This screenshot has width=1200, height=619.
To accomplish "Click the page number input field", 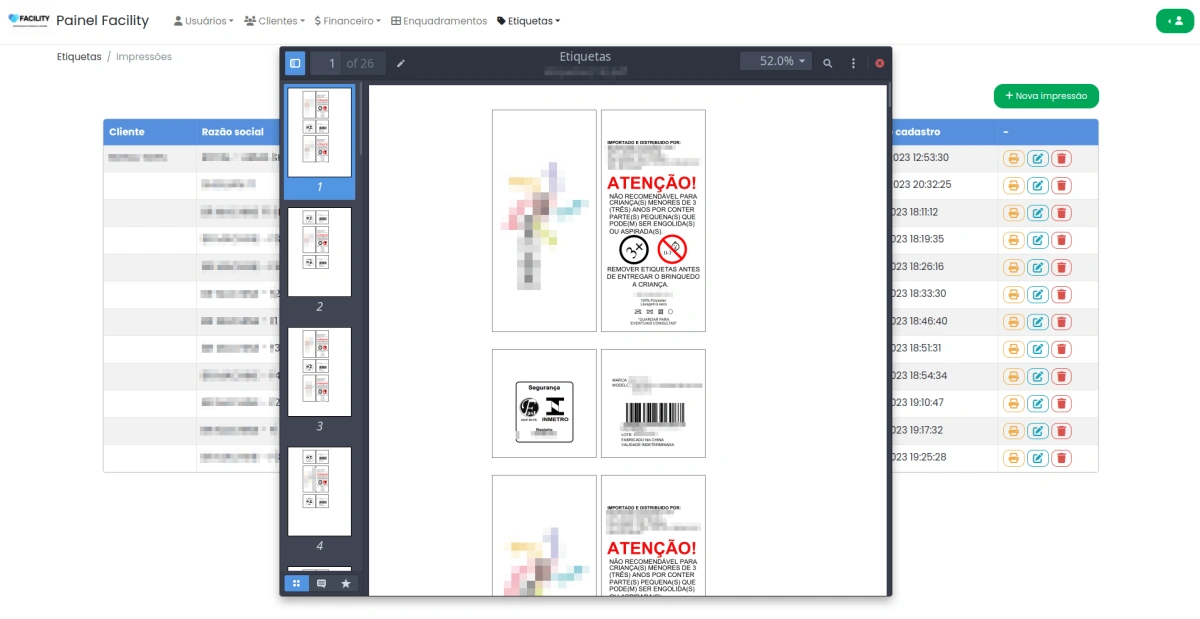I will [x=326, y=63].
